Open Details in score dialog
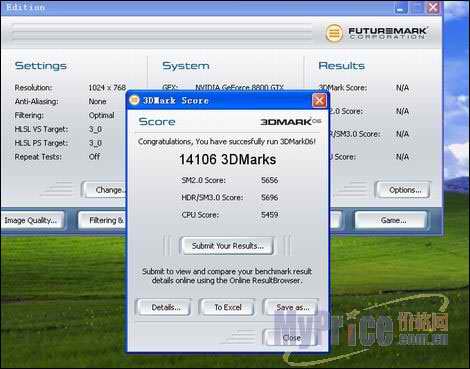The width and height of the screenshot is (470, 369). (164, 307)
